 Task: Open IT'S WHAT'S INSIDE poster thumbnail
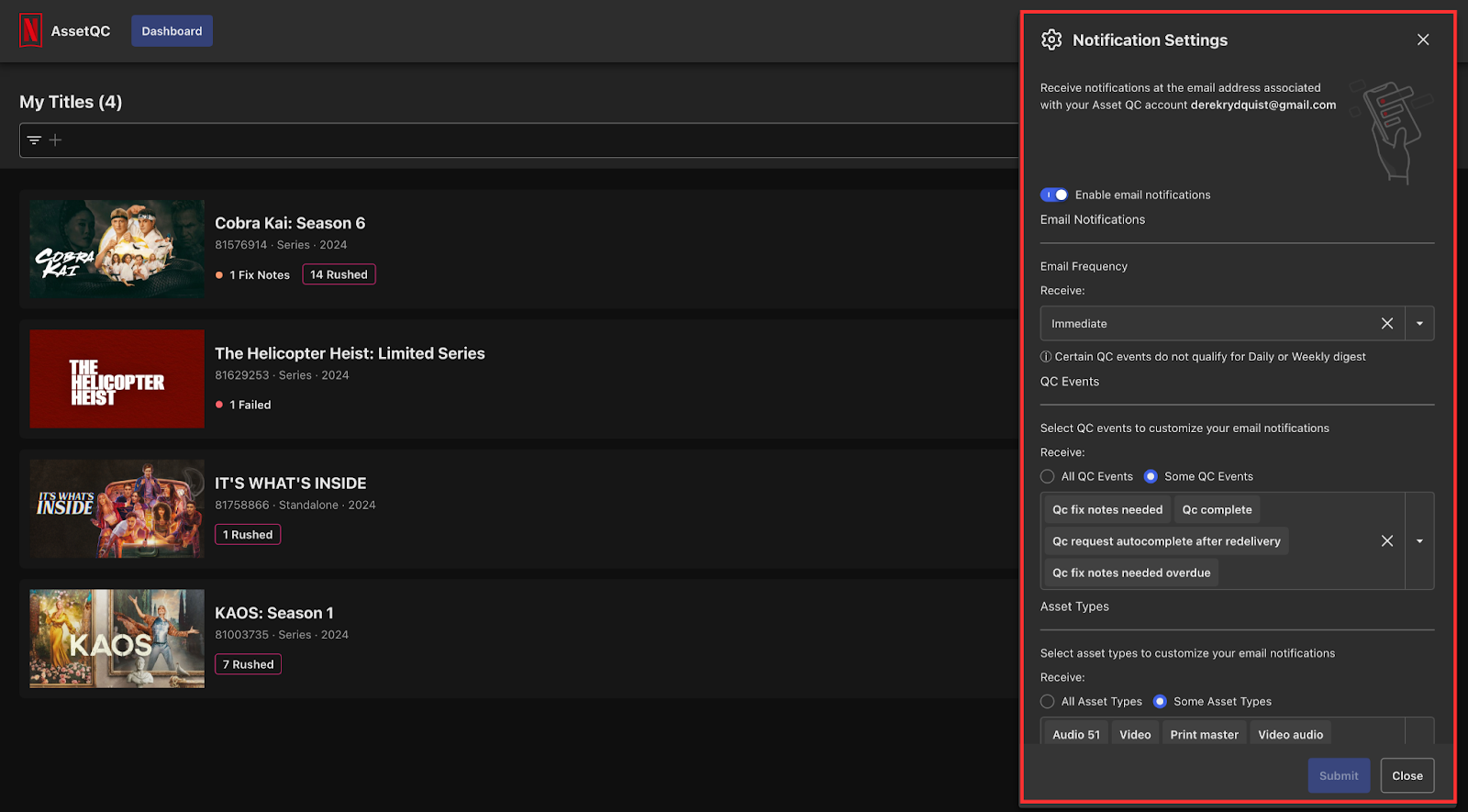coord(117,508)
